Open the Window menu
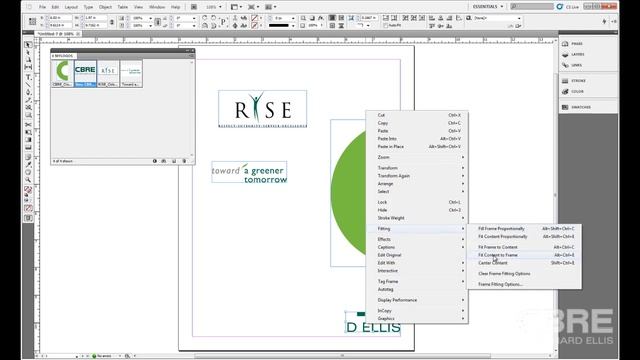This screenshot has width=640, height=360. point(157,7)
